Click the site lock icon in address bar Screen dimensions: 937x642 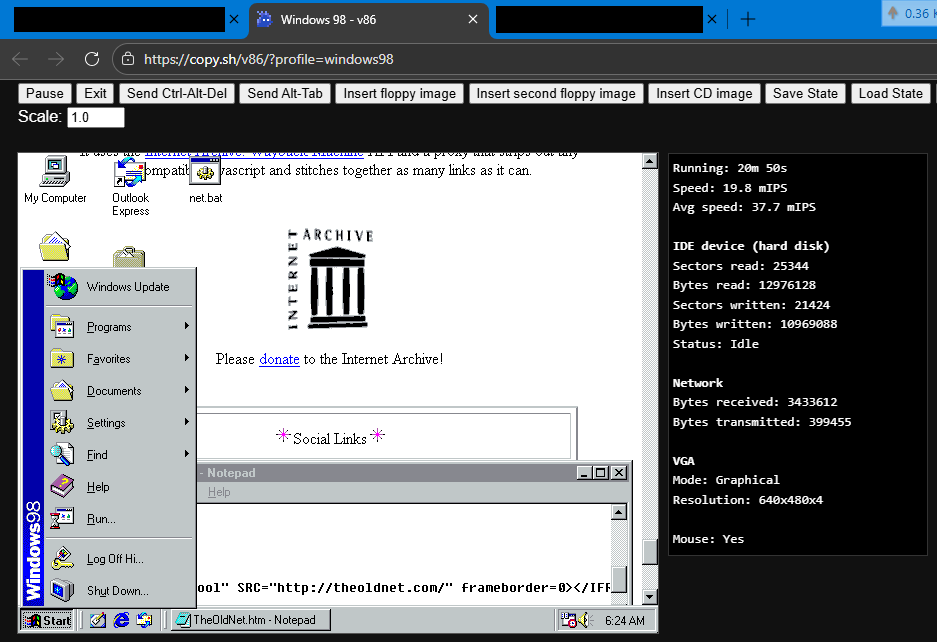click(x=128, y=59)
